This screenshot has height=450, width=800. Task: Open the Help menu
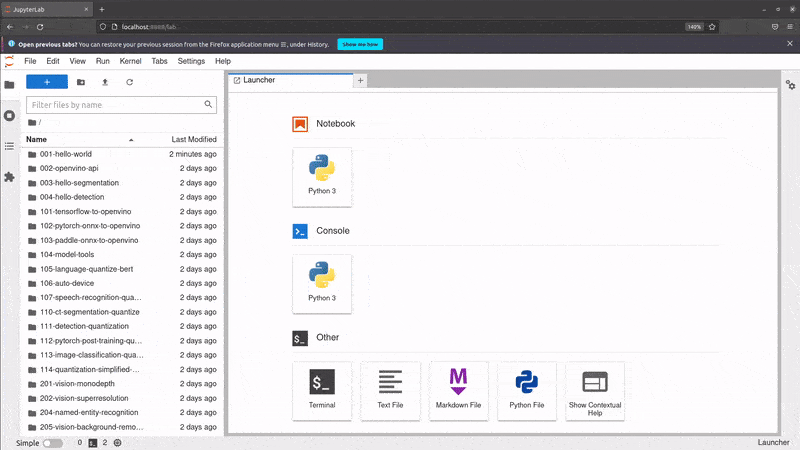coord(222,61)
